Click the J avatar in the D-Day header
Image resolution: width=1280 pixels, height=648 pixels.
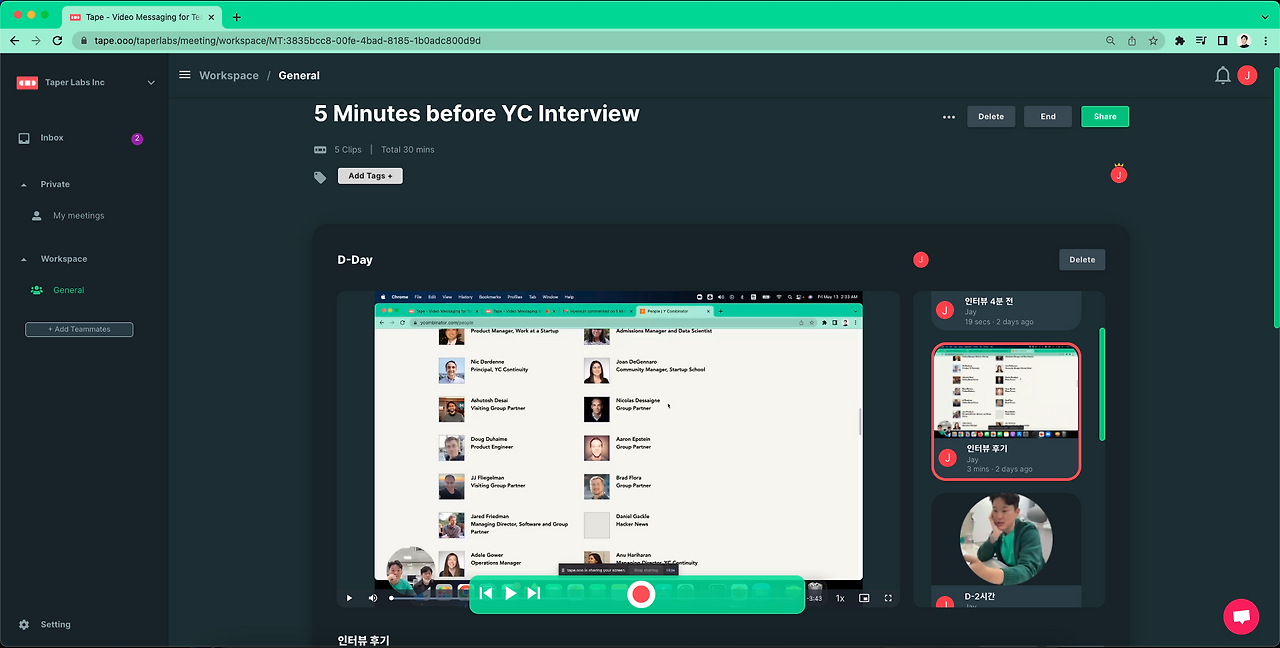coord(921,260)
